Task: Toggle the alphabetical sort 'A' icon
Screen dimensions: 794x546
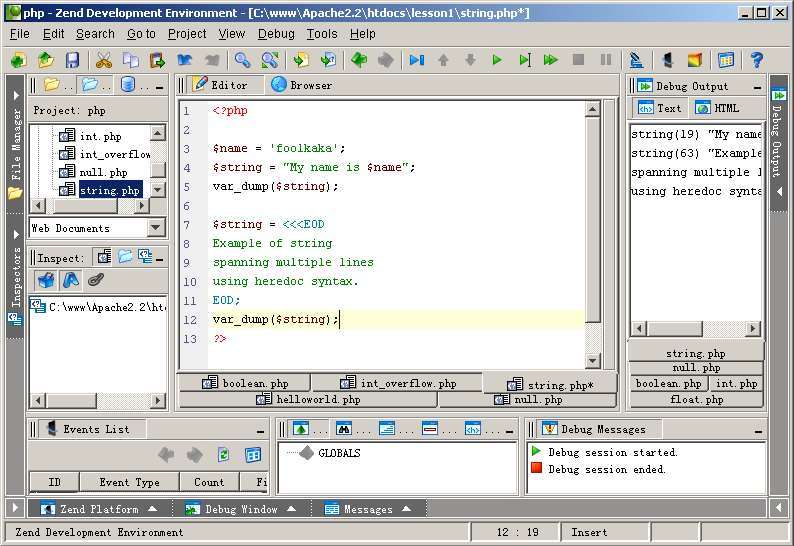Action: tap(71, 280)
